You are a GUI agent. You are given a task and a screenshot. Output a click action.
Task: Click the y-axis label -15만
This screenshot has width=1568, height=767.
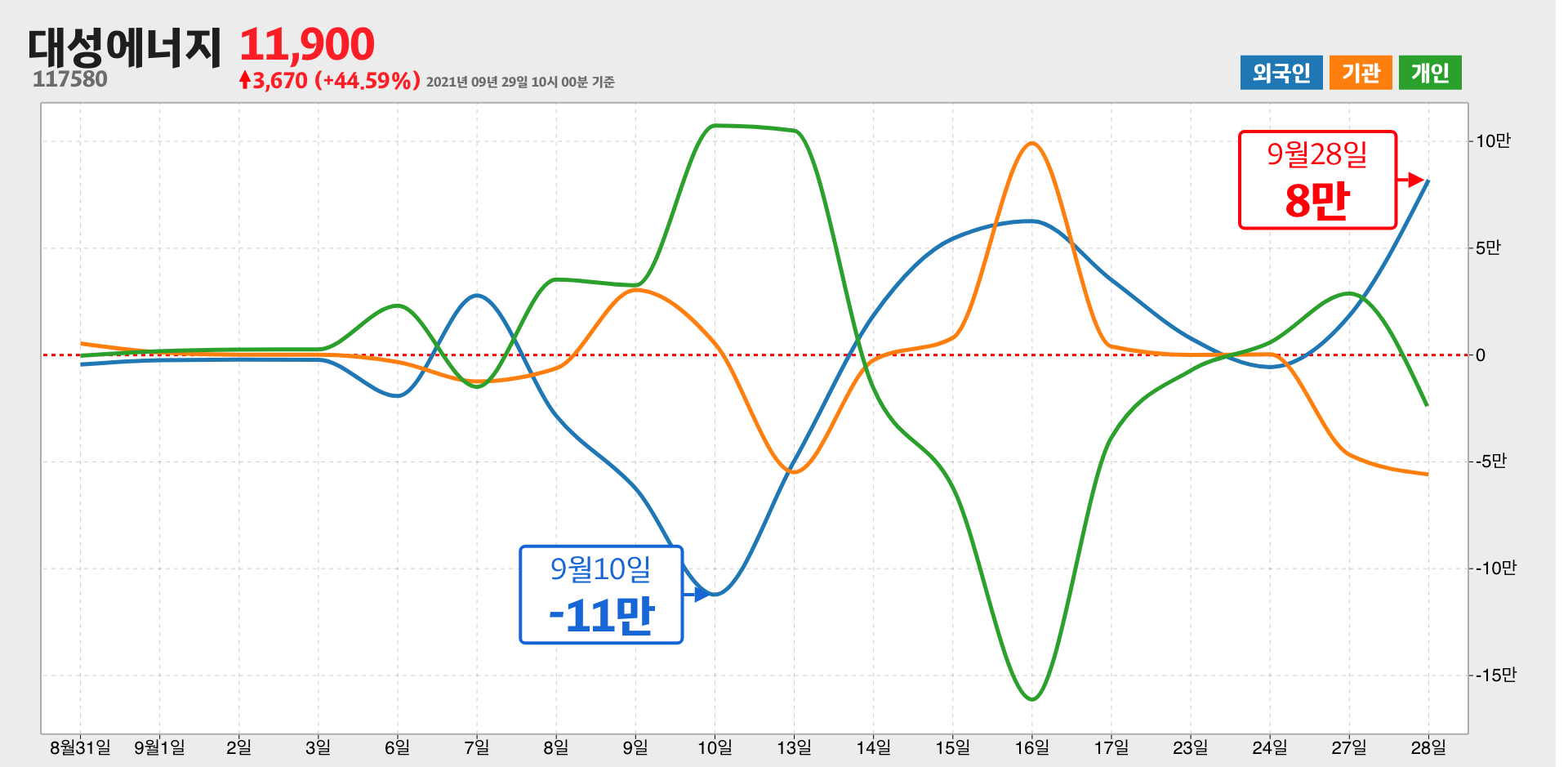[x=1495, y=676]
